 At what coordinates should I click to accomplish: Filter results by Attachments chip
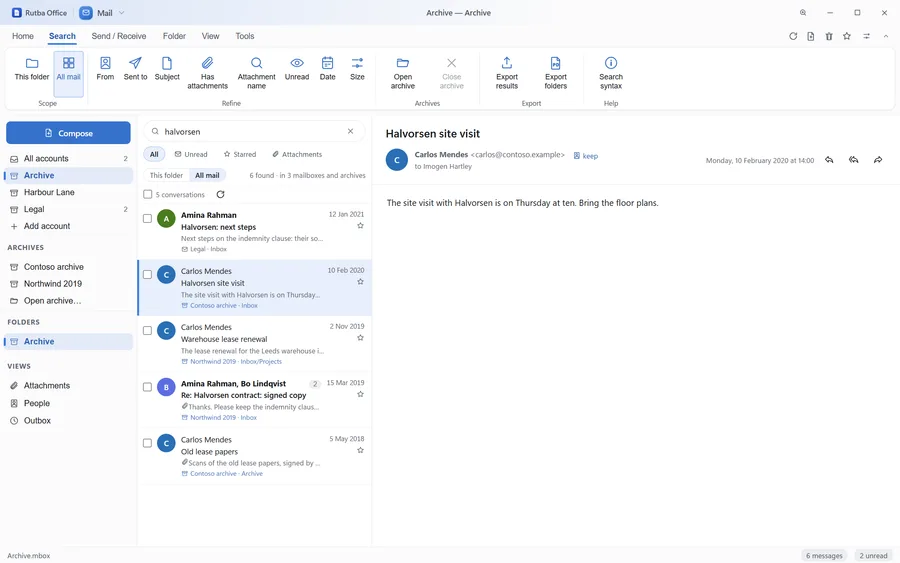click(x=297, y=154)
